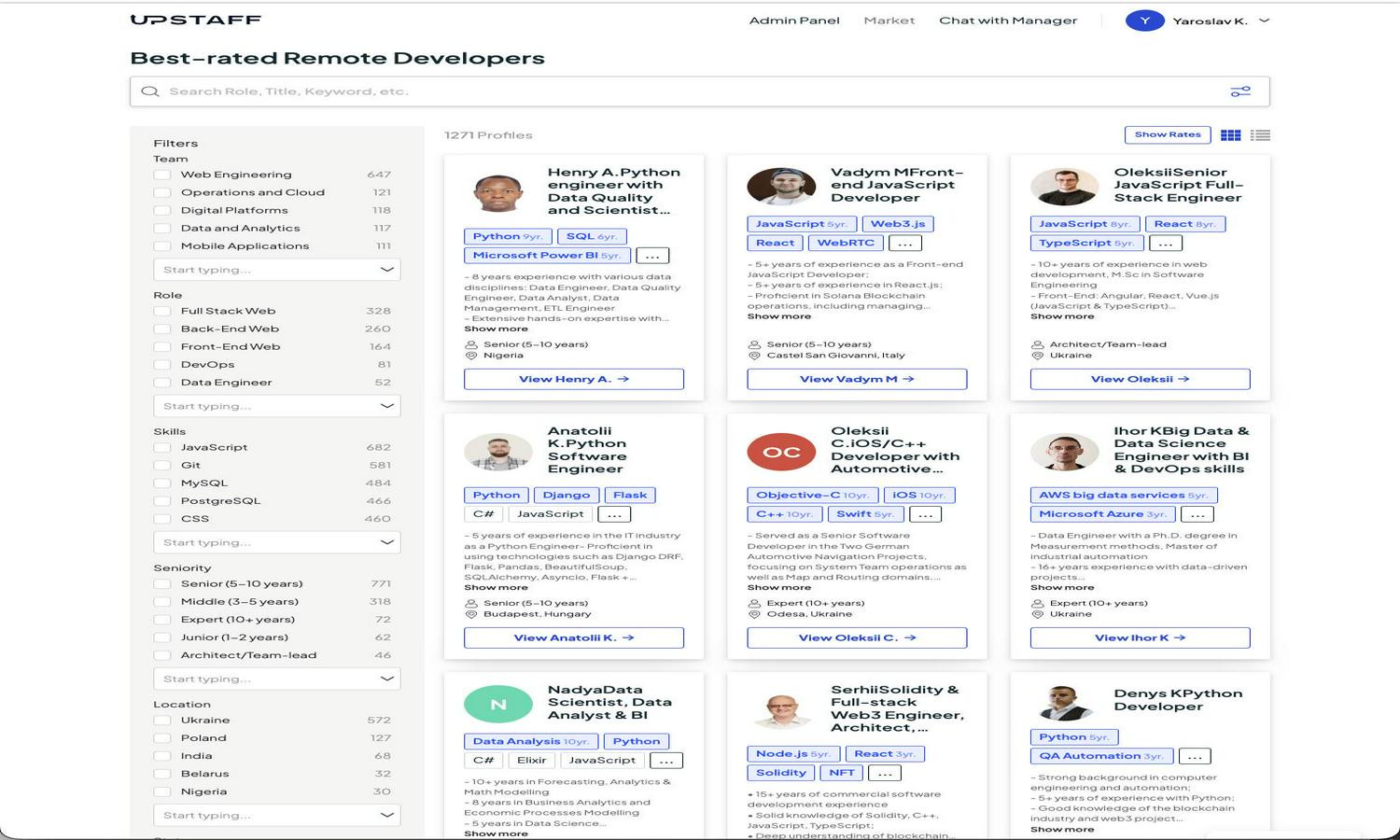
Task: Enable Senior (5-10 years) seniority filter
Action: pos(162,583)
